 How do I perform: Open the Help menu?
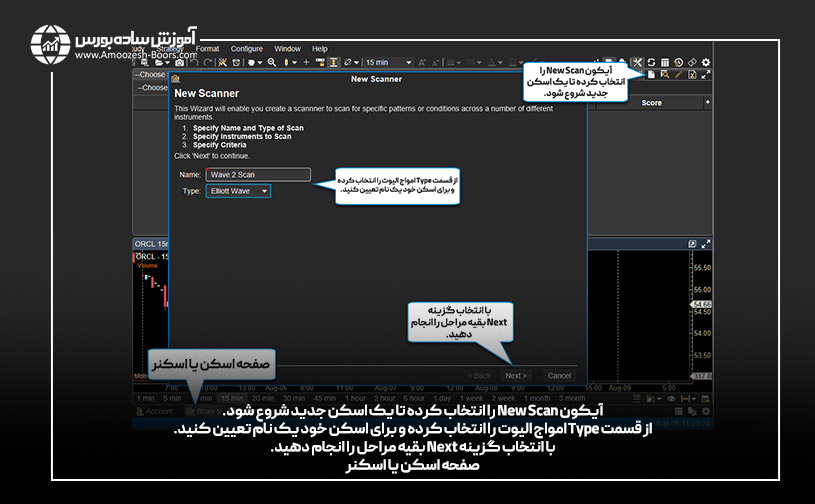(320, 49)
